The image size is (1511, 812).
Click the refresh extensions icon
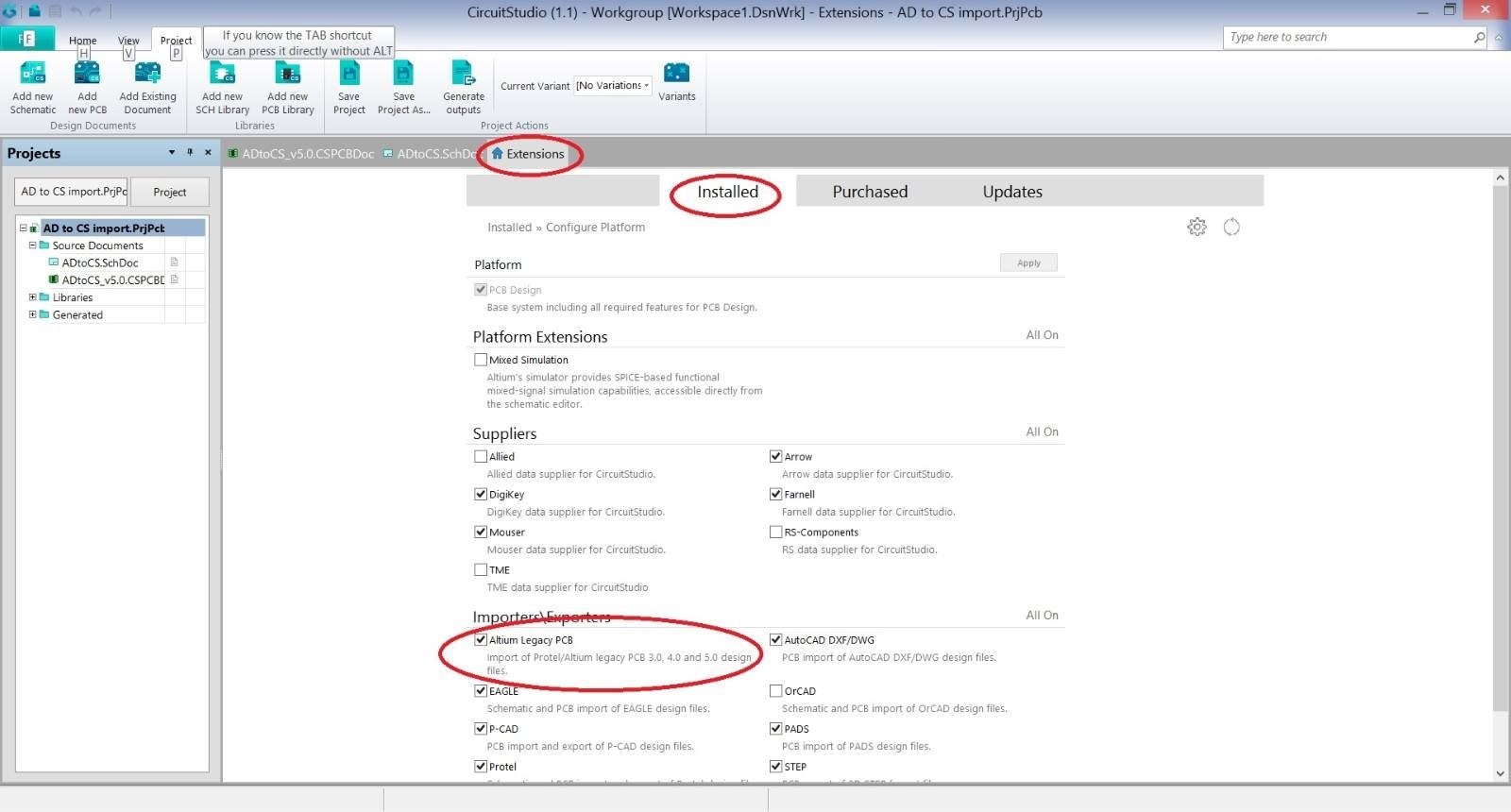[1231, 227]
